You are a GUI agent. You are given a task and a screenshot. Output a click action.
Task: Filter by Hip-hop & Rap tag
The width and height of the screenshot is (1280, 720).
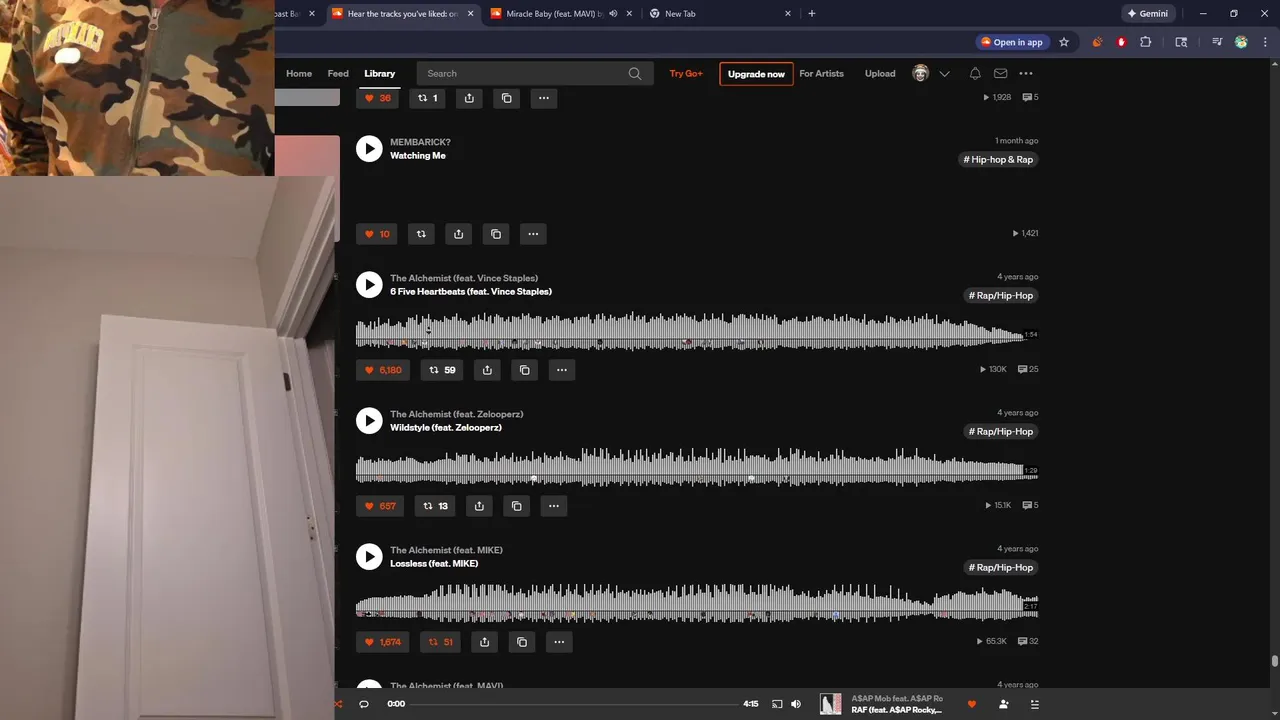998,160
